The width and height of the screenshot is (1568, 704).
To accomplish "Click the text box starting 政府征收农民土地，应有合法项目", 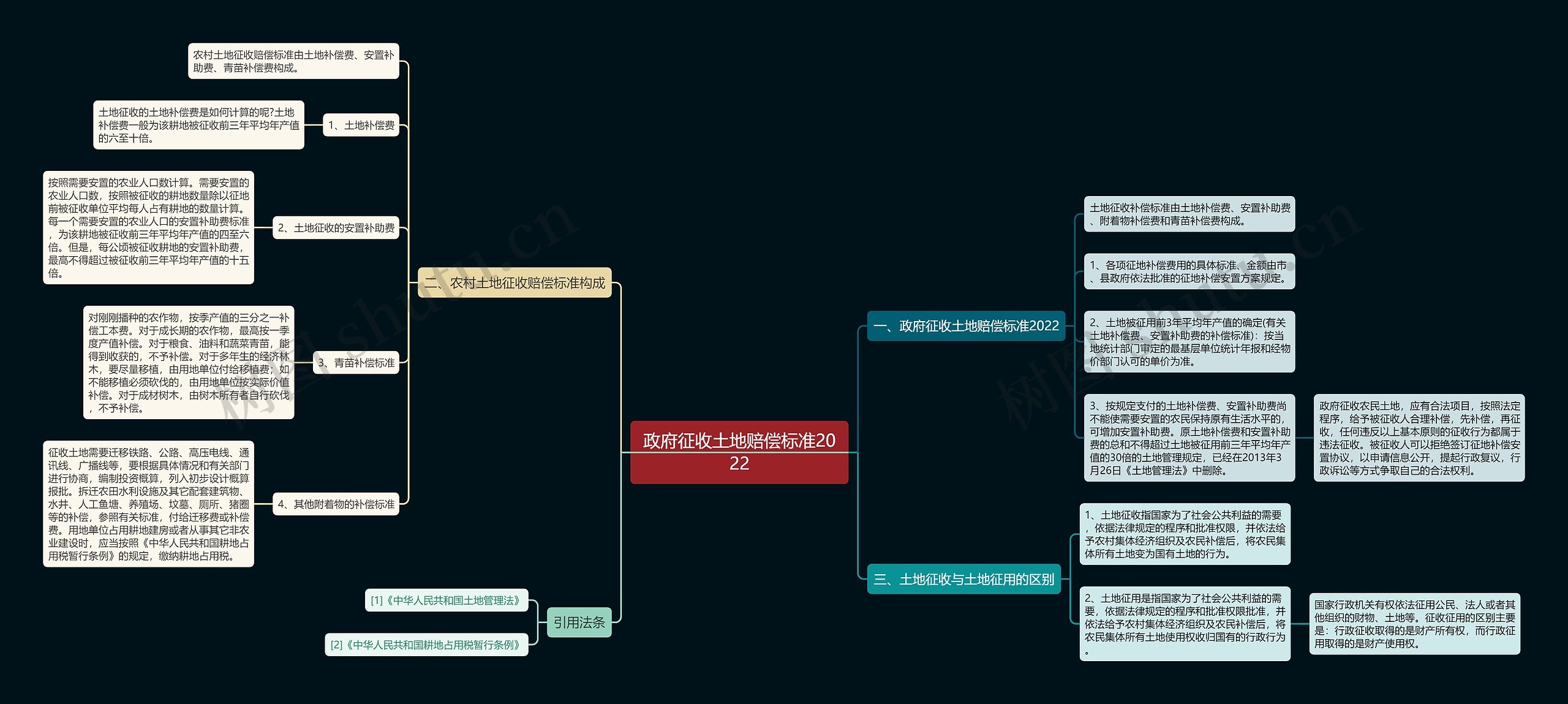I will coord(1419,438).
